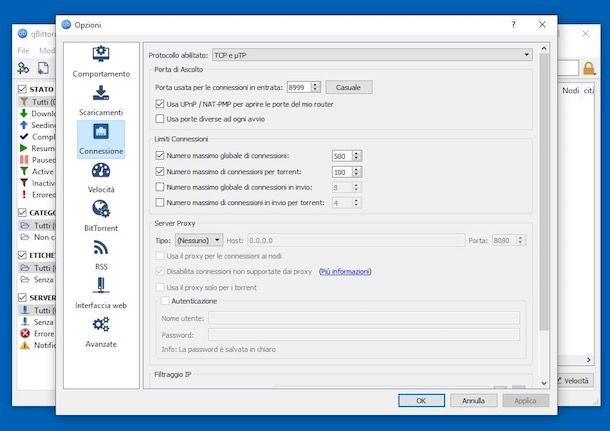This screenshot has height=431, width=610.
Task: Click the lock icon in qBittorrent window
Action: [589, 68]
